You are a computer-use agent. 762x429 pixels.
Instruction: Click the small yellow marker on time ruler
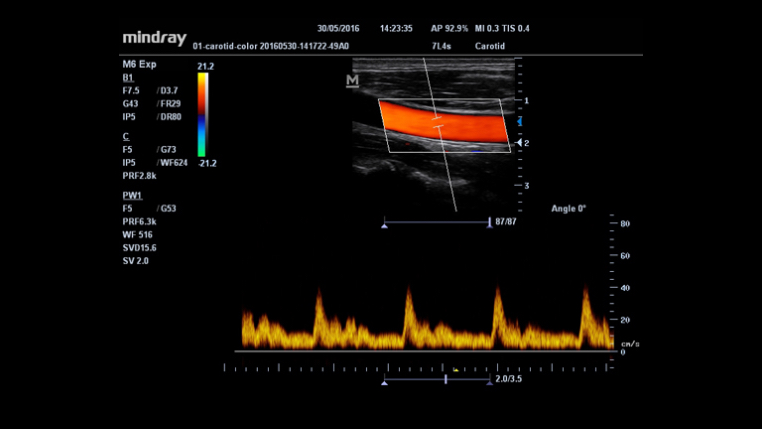(455, 369)
